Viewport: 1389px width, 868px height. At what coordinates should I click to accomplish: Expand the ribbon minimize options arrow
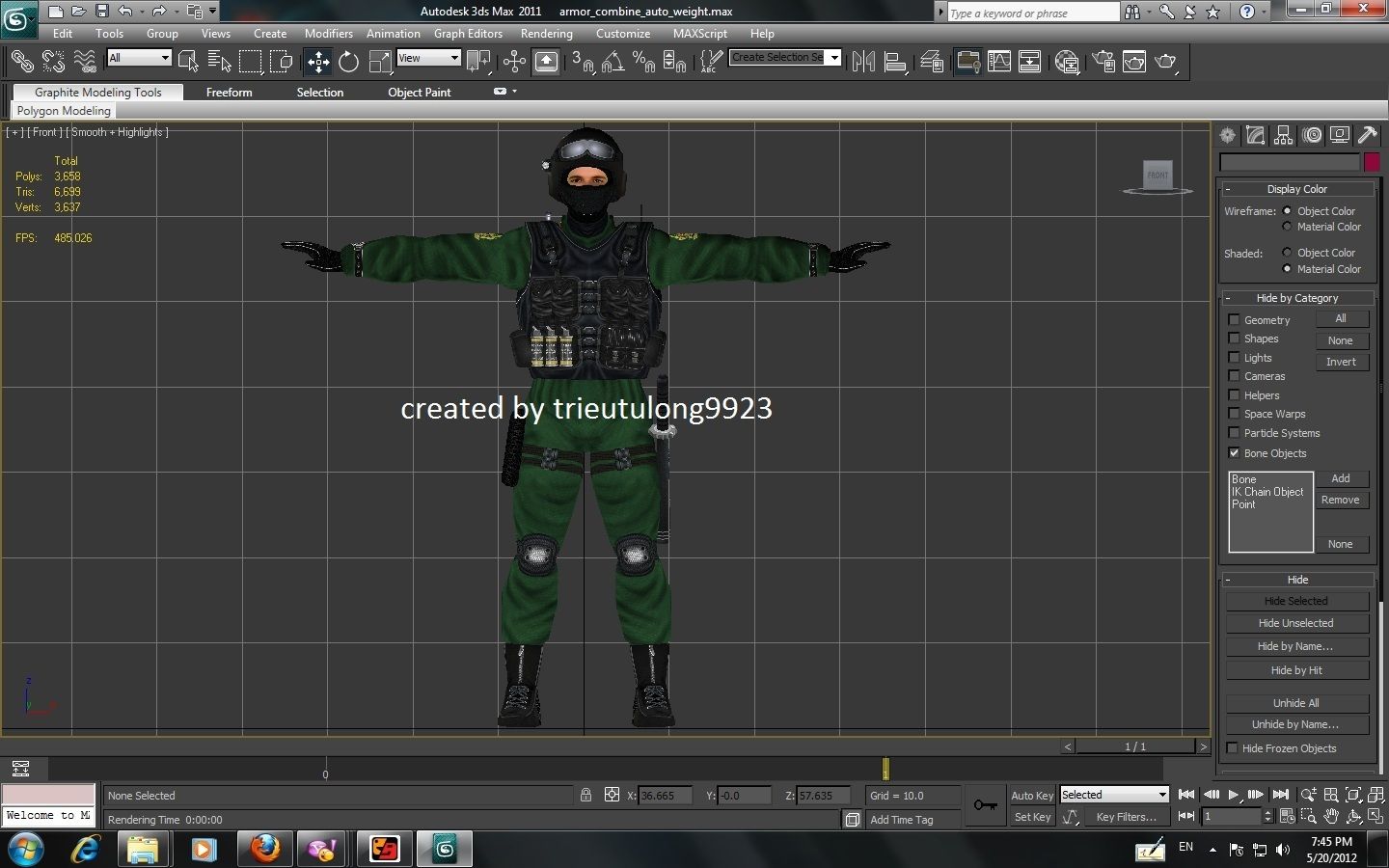(x=514, y=92)
